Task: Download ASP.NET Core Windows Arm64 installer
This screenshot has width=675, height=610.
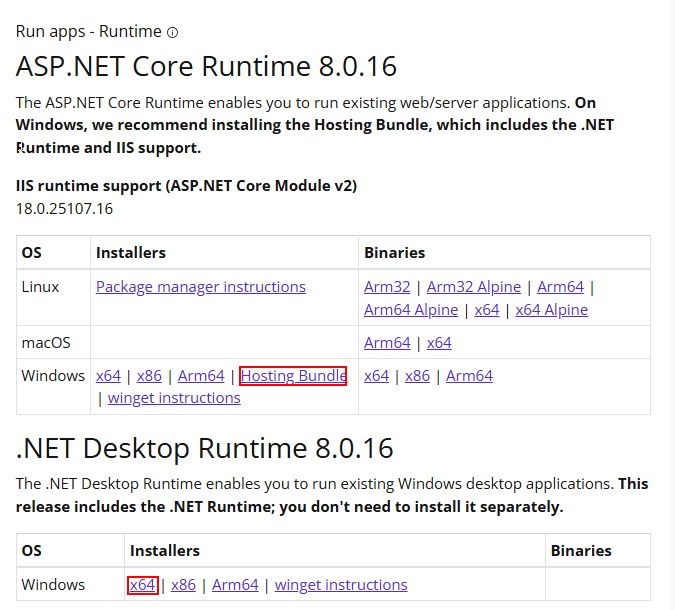Action: tap(201, 376)
